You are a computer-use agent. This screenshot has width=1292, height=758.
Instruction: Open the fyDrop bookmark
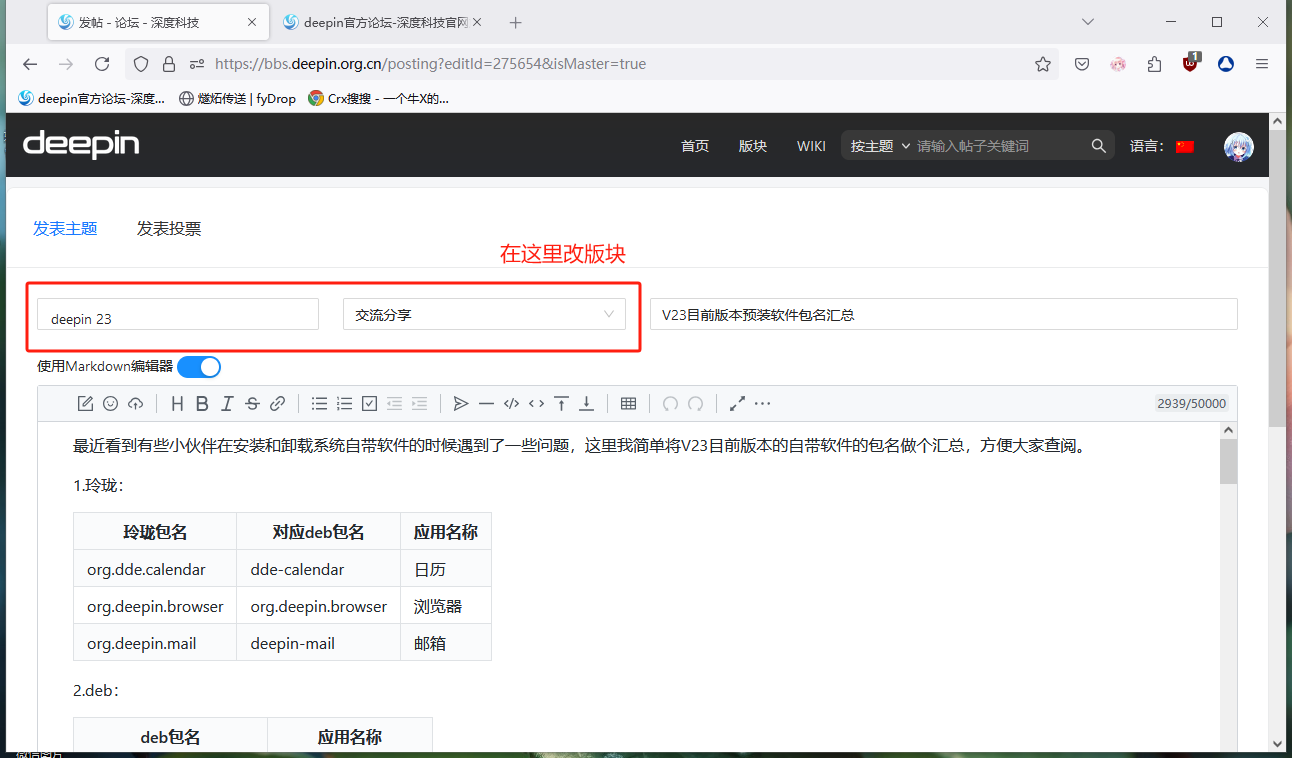tap(237, 98)
